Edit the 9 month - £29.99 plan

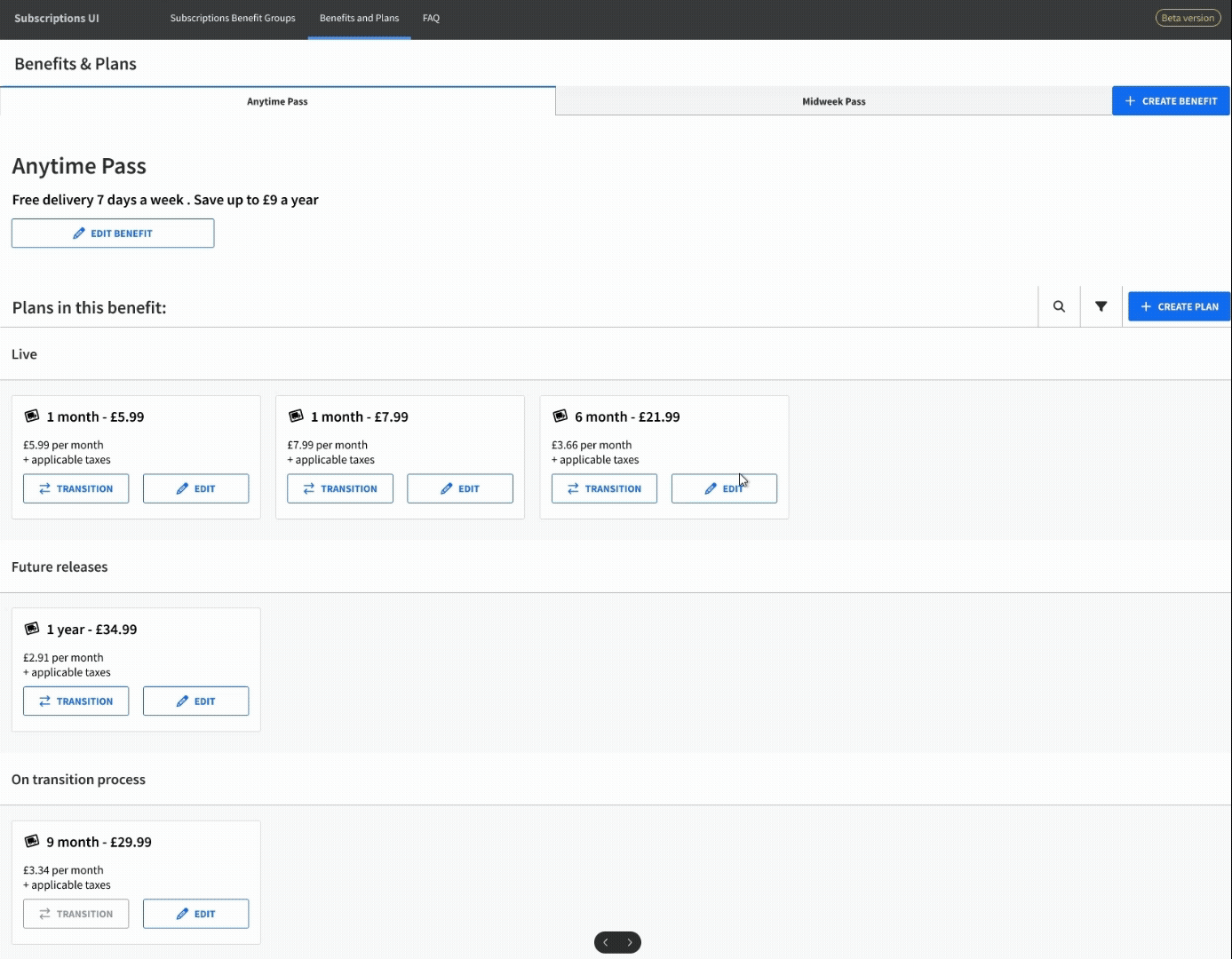(195, 914)
